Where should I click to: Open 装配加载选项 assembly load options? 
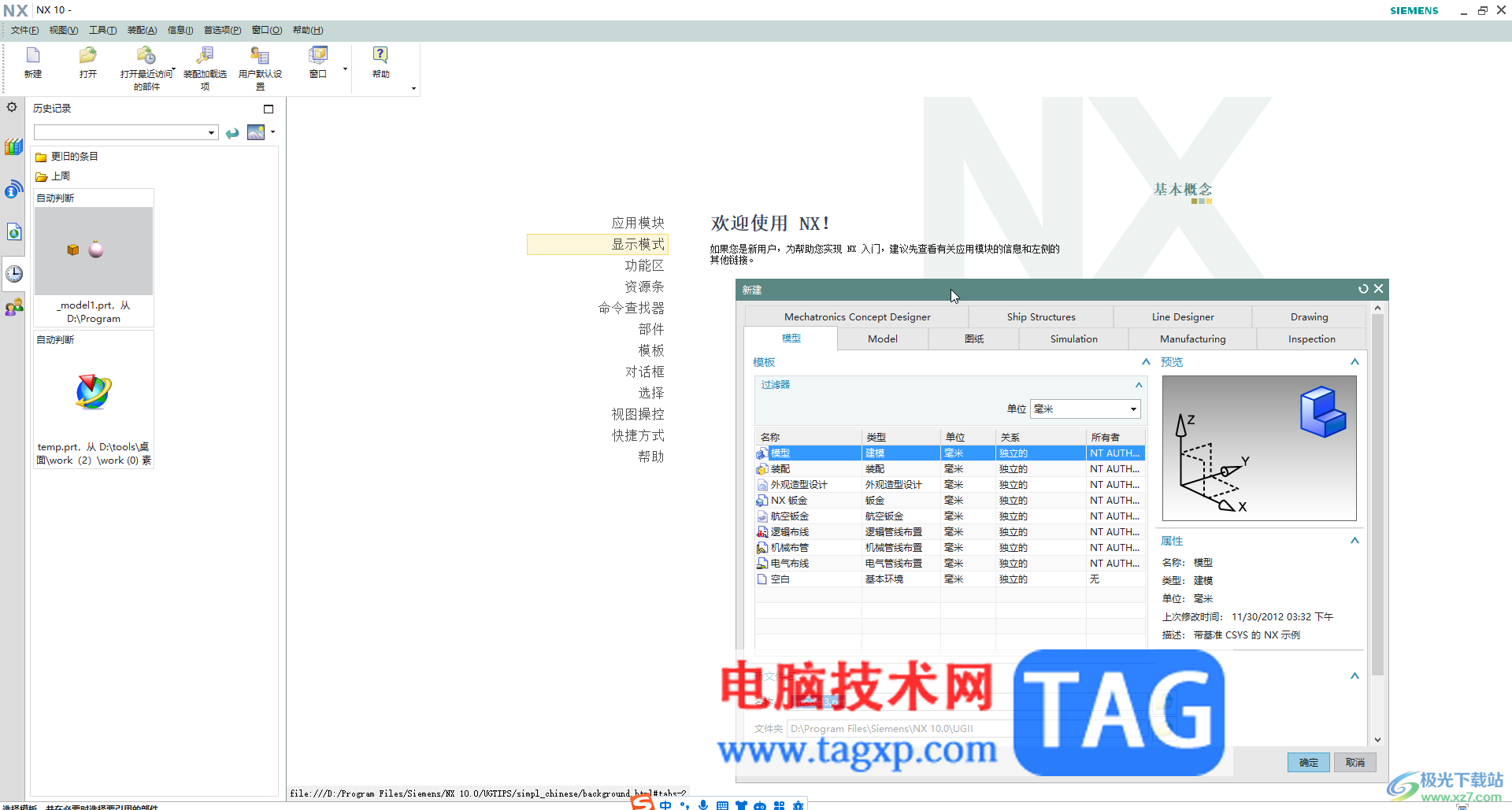(205, 55)
